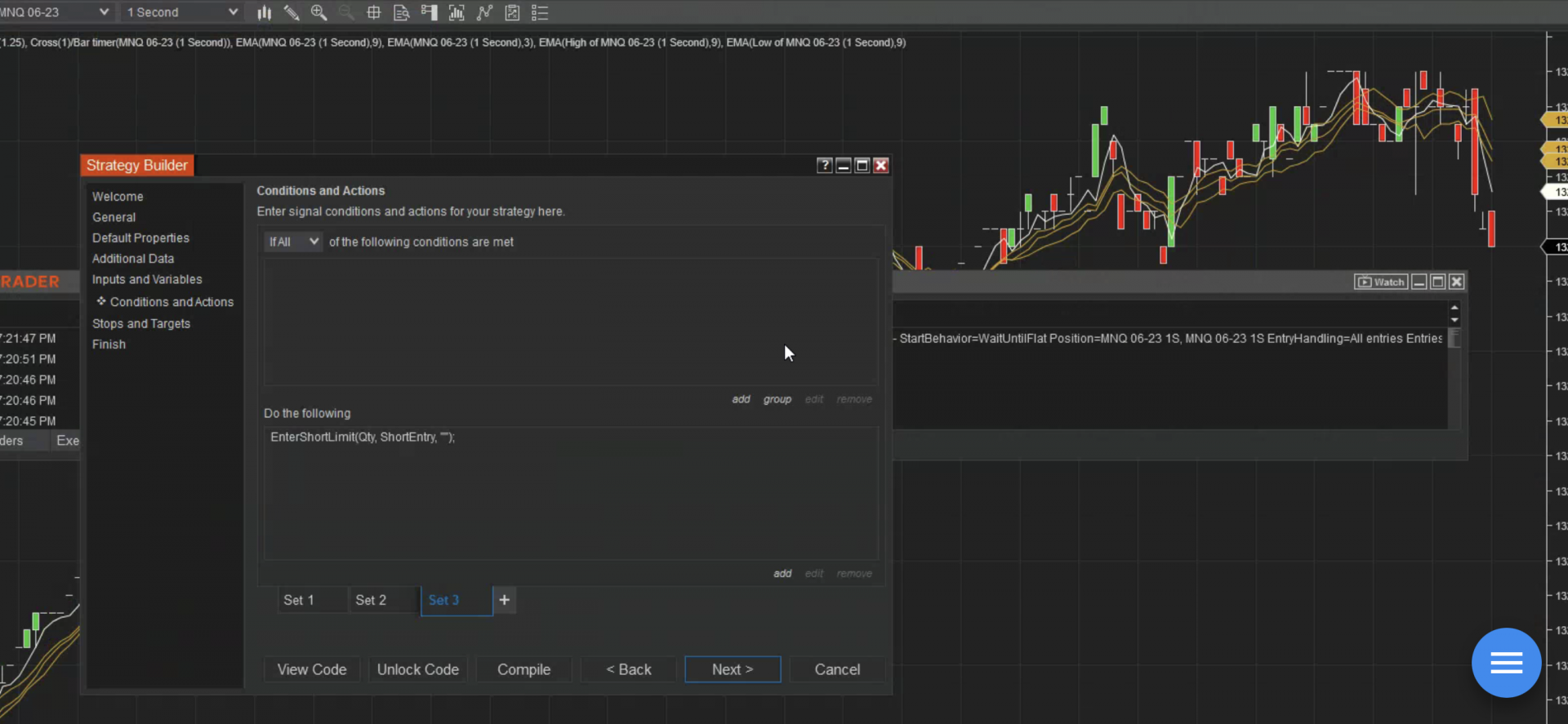The width and height of the screenshot is (1568, 724).
Task: Click the View Code button
Action: 312,669
